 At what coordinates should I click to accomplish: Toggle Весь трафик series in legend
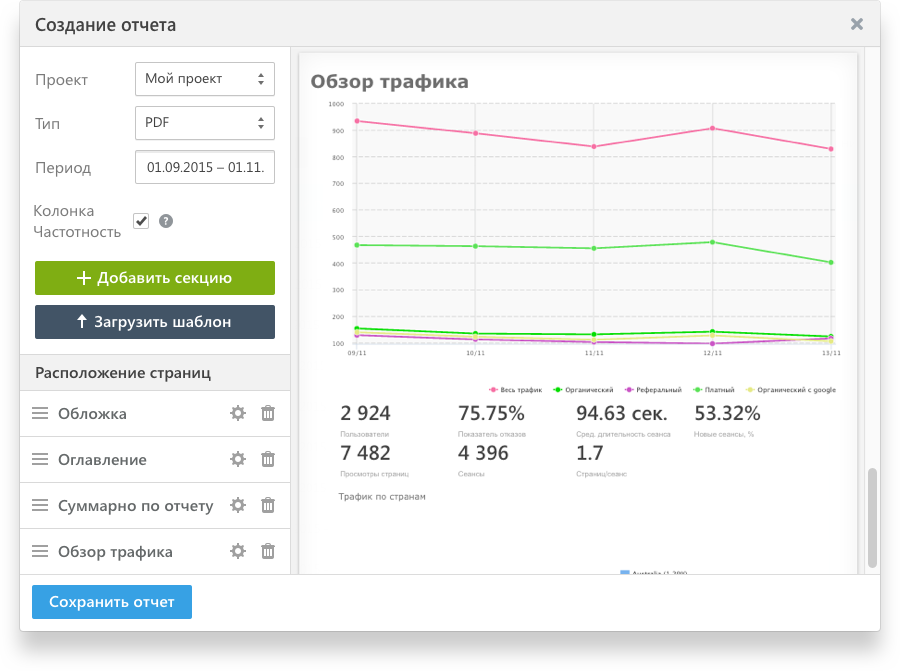pos(515,390)
